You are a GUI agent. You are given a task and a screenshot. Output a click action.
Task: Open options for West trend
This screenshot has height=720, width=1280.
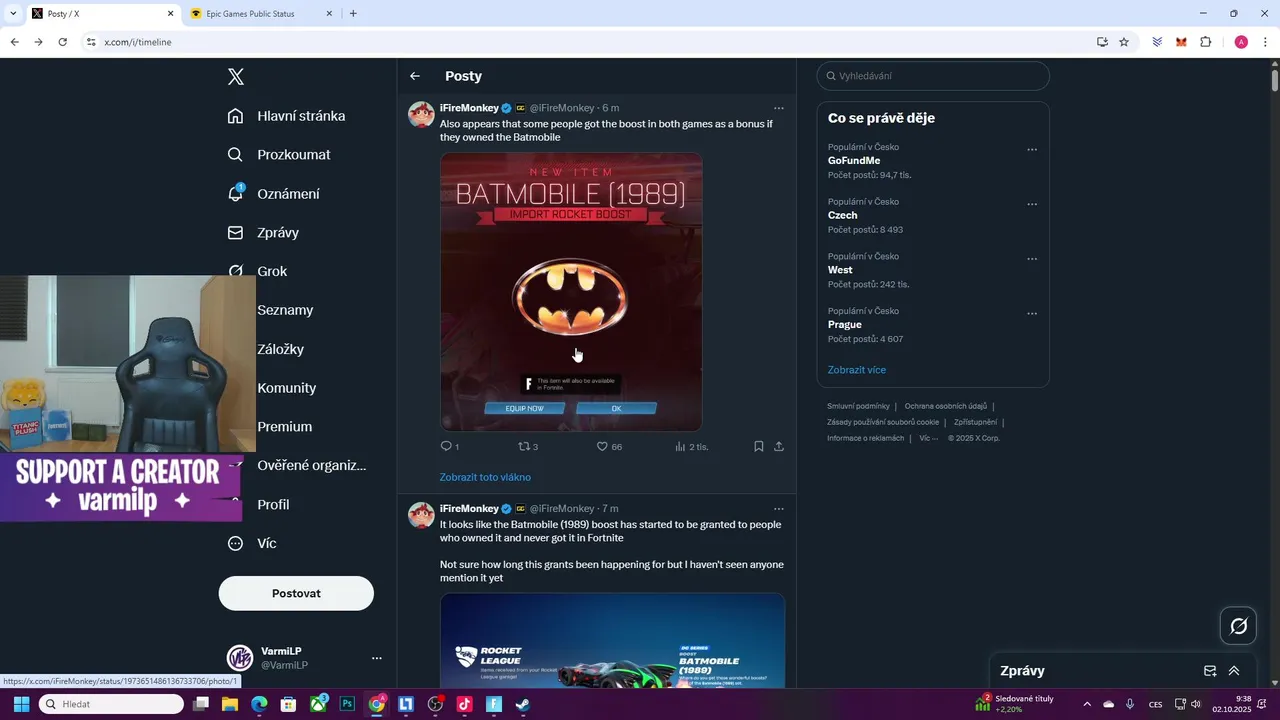point(1032,259)
